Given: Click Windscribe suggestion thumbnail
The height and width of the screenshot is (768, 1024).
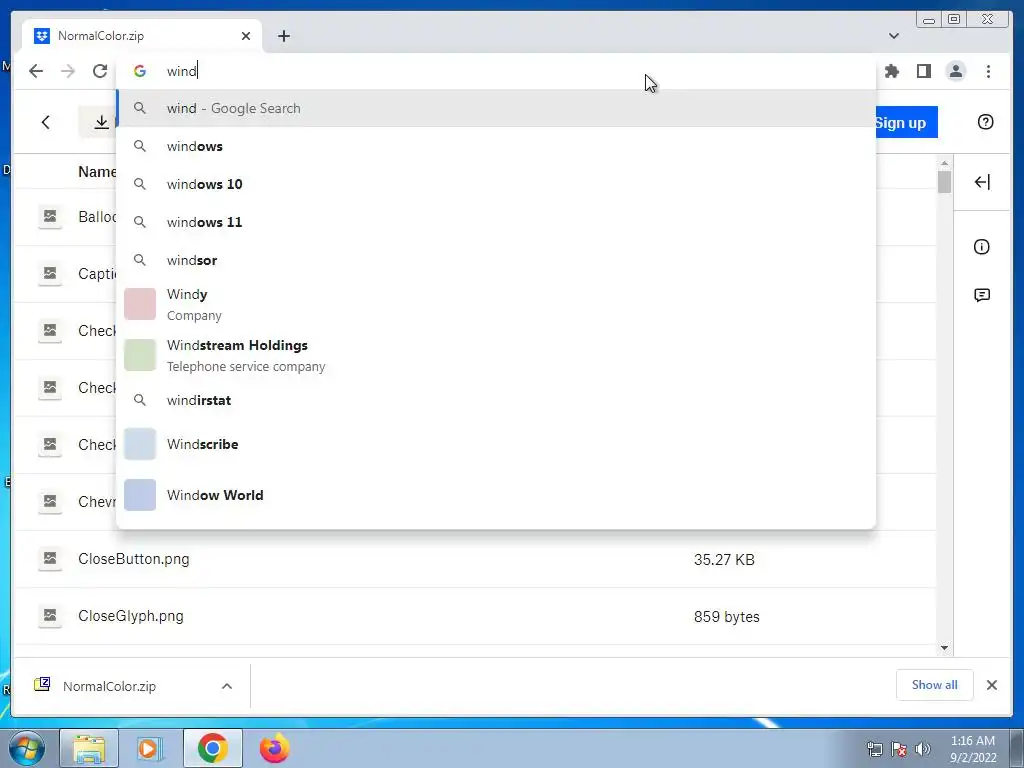Looking at the screenshot, I should [x=140, y=444].
